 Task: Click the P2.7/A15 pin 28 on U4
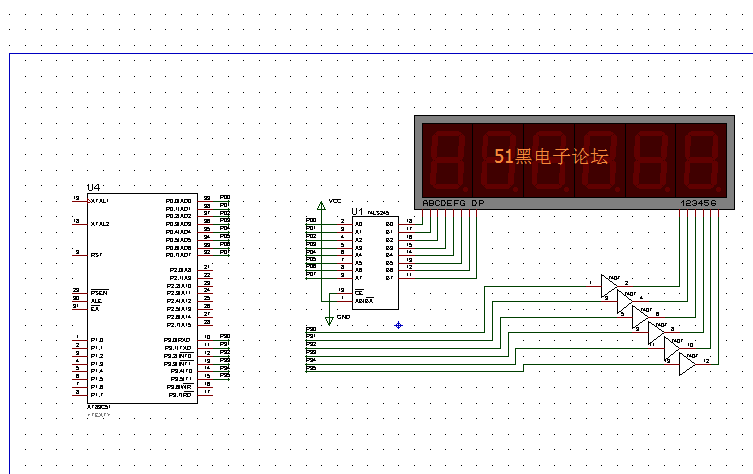[205, 325]
